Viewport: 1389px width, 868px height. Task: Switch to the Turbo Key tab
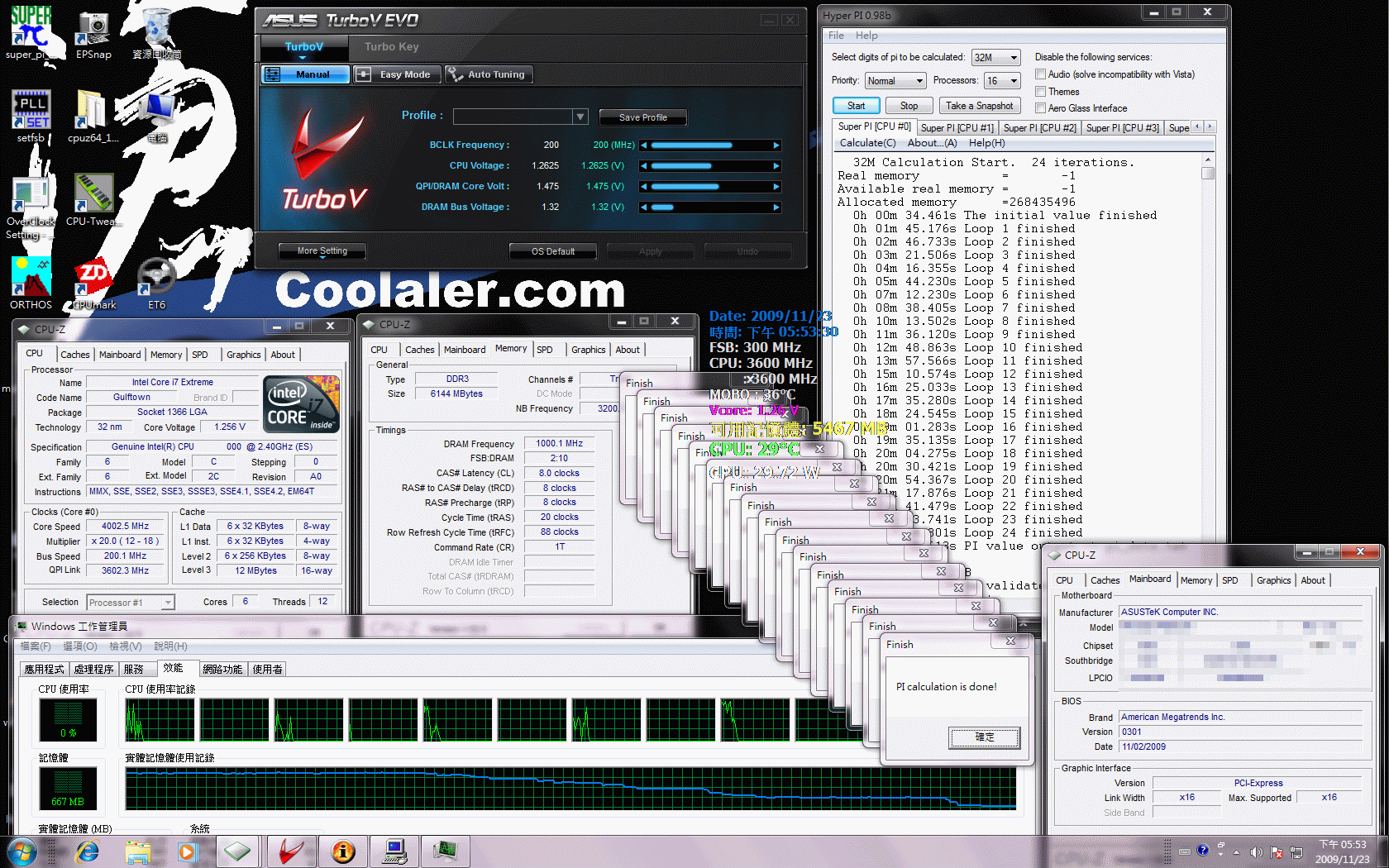(x=391, y=47)
